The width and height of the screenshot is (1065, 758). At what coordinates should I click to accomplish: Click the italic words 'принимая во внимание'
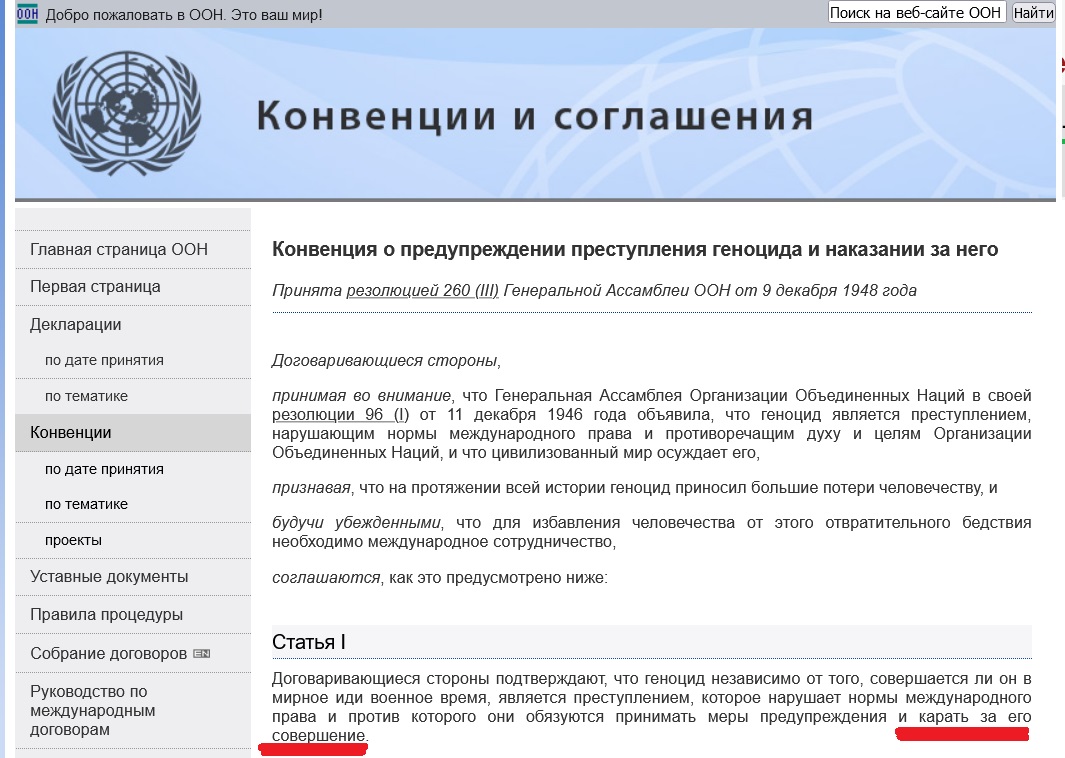(x=361, y=395)
